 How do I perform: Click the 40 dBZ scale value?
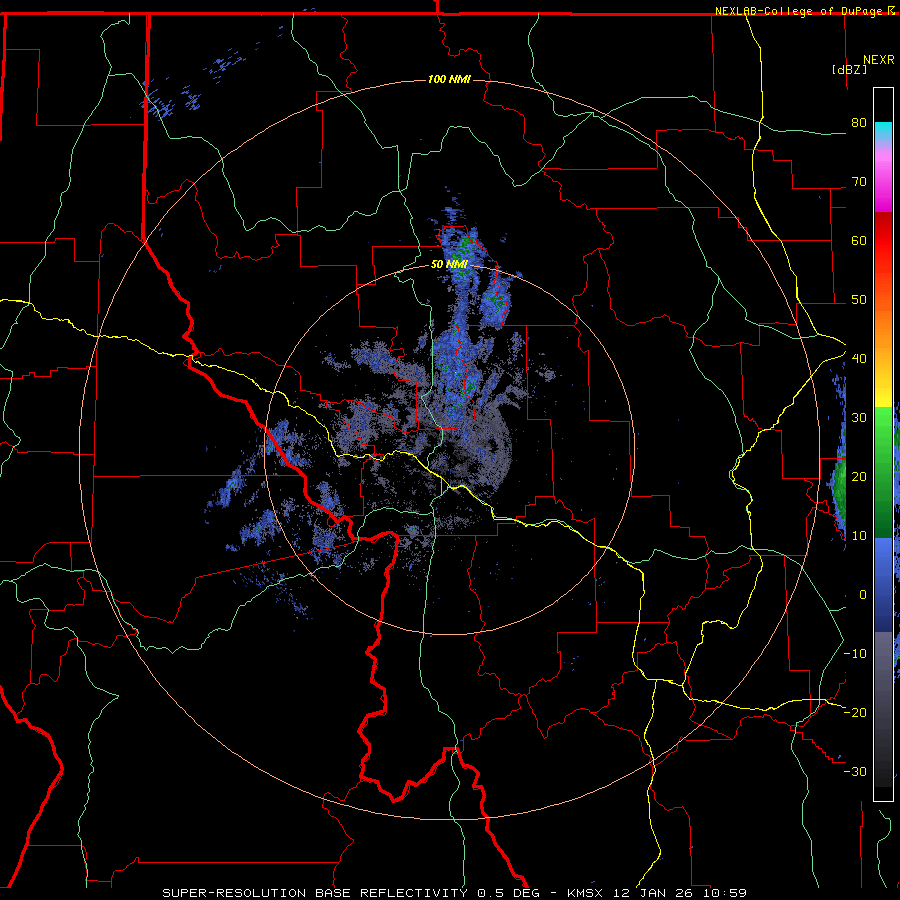[x=859, y=359]
